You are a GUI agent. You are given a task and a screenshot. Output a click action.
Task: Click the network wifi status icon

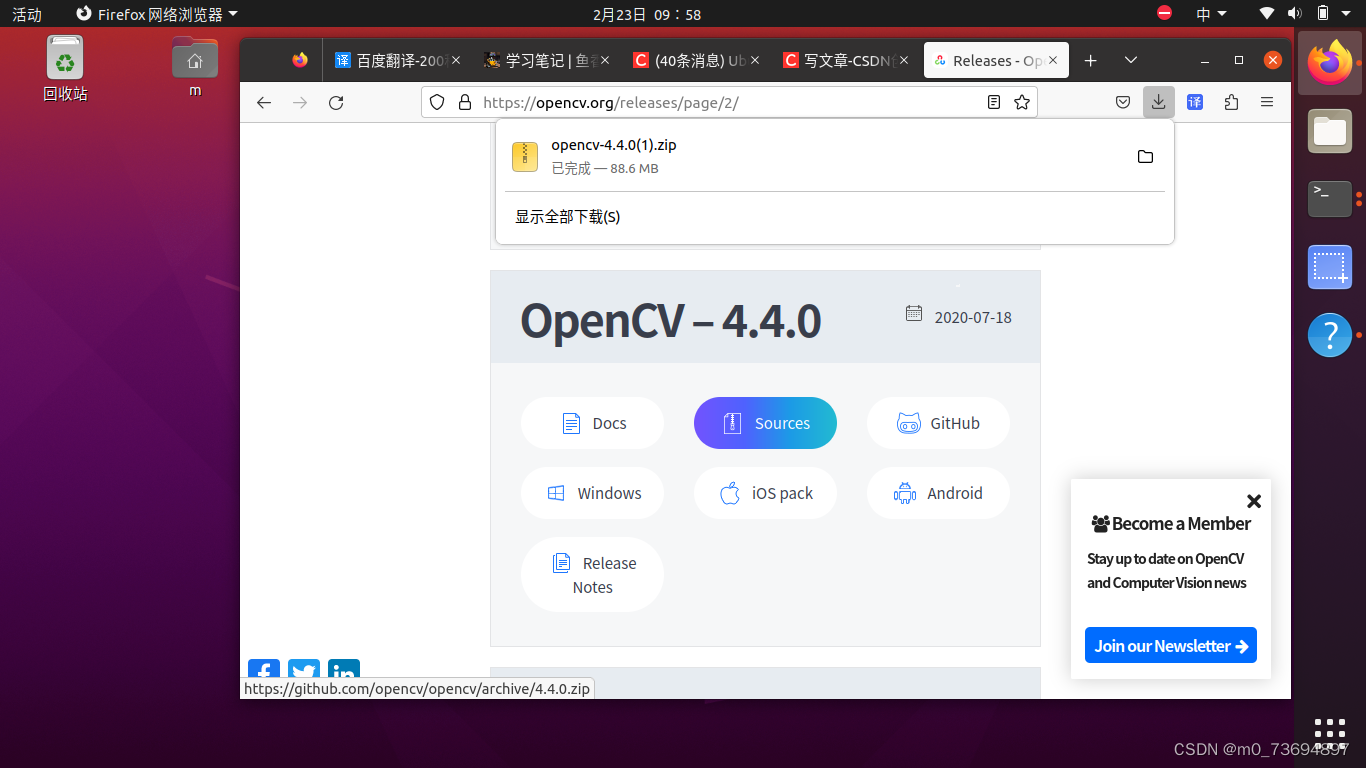click(1267, 14)
